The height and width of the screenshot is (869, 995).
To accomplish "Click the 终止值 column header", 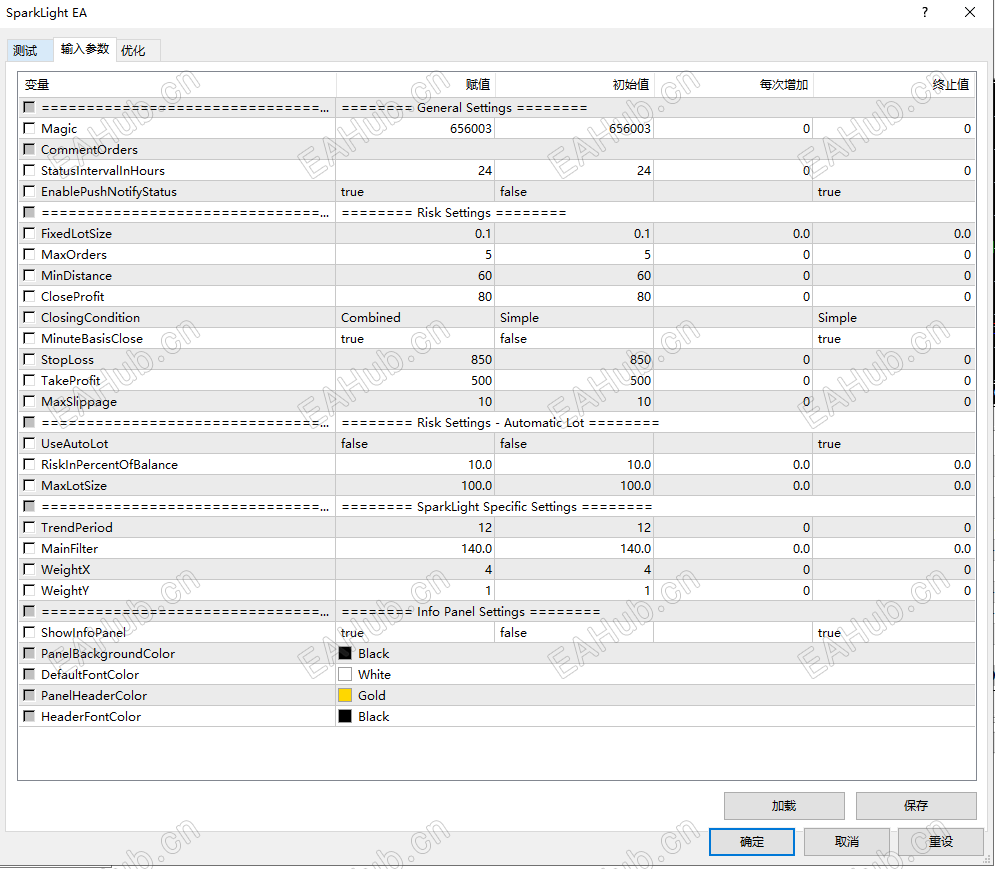I will pyautogui.click(x=894, y=84).
